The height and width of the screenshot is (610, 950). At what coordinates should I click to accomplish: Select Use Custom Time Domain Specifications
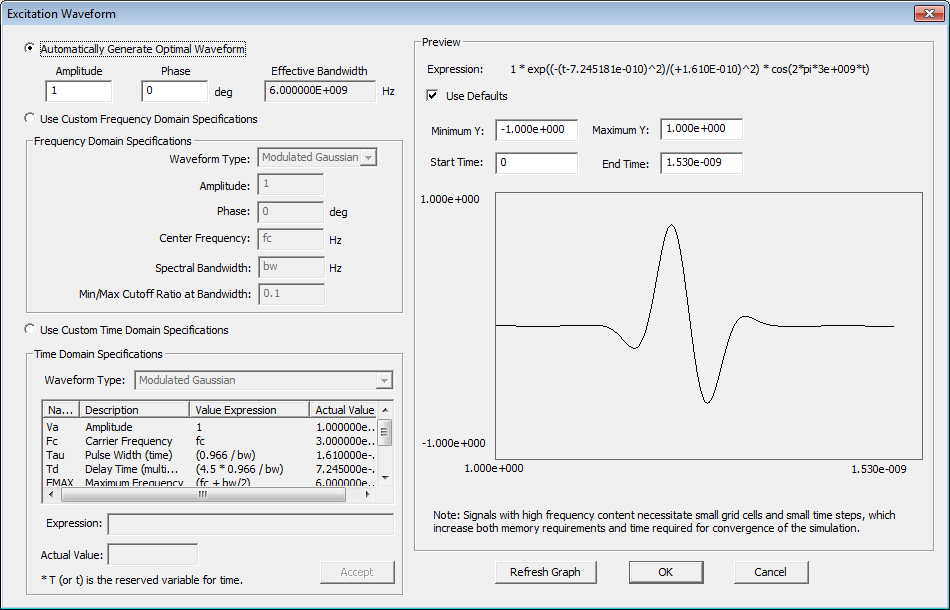(x=30, y=330)
